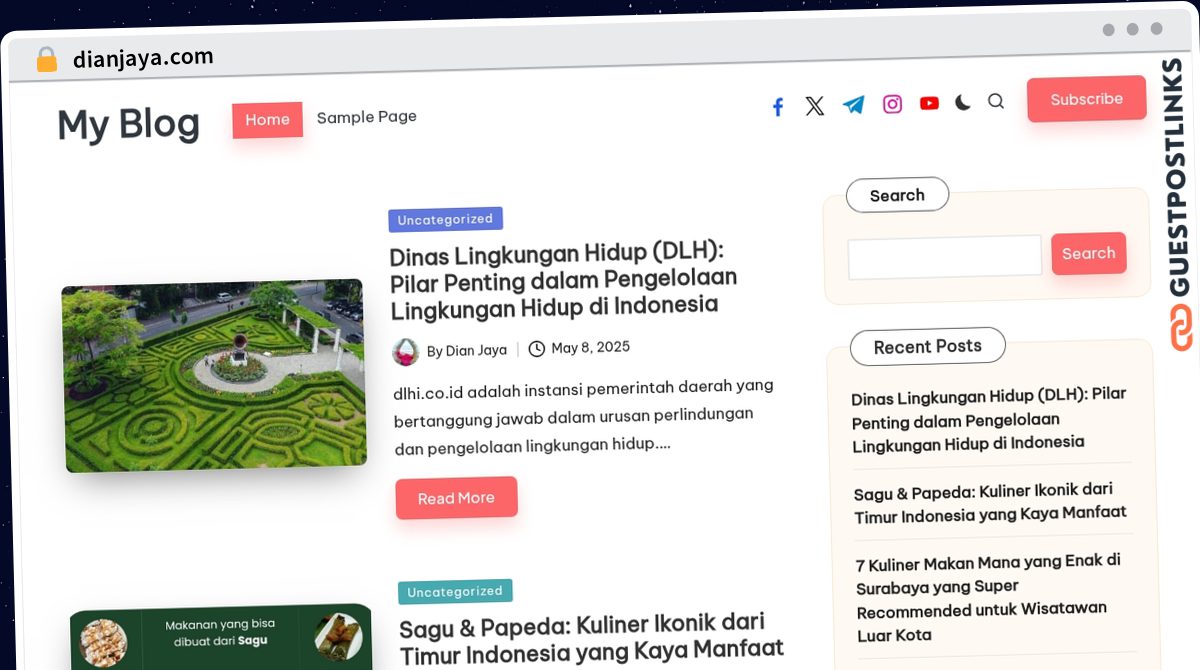Click the Dian Jaya author avatar
The image size is (1200, 670).
[405, 351]
